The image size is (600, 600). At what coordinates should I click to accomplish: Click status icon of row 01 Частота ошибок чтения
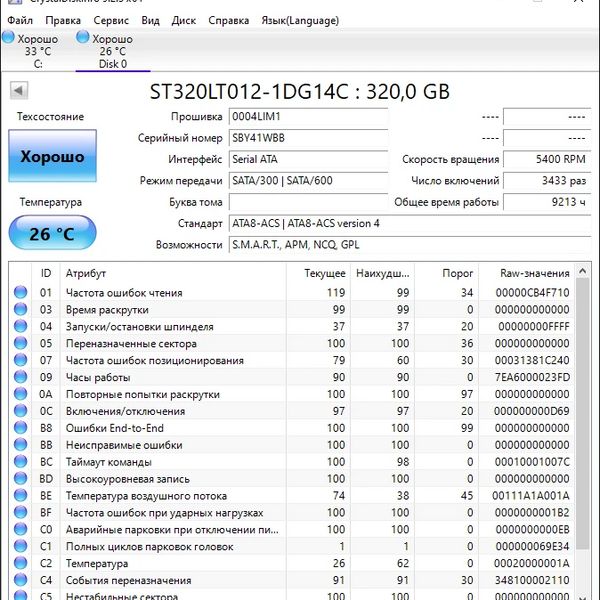[x=21, y=292]
